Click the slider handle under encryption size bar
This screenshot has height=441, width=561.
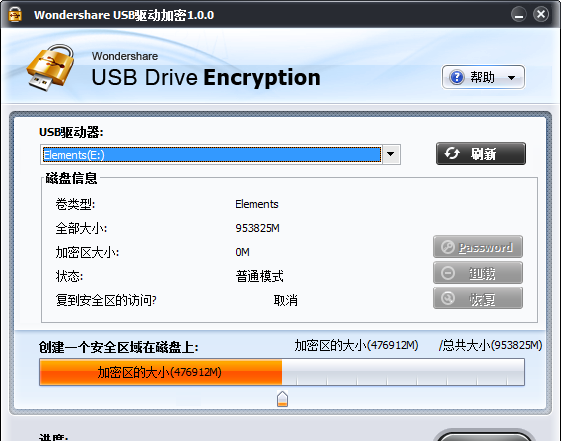[282, 399]
